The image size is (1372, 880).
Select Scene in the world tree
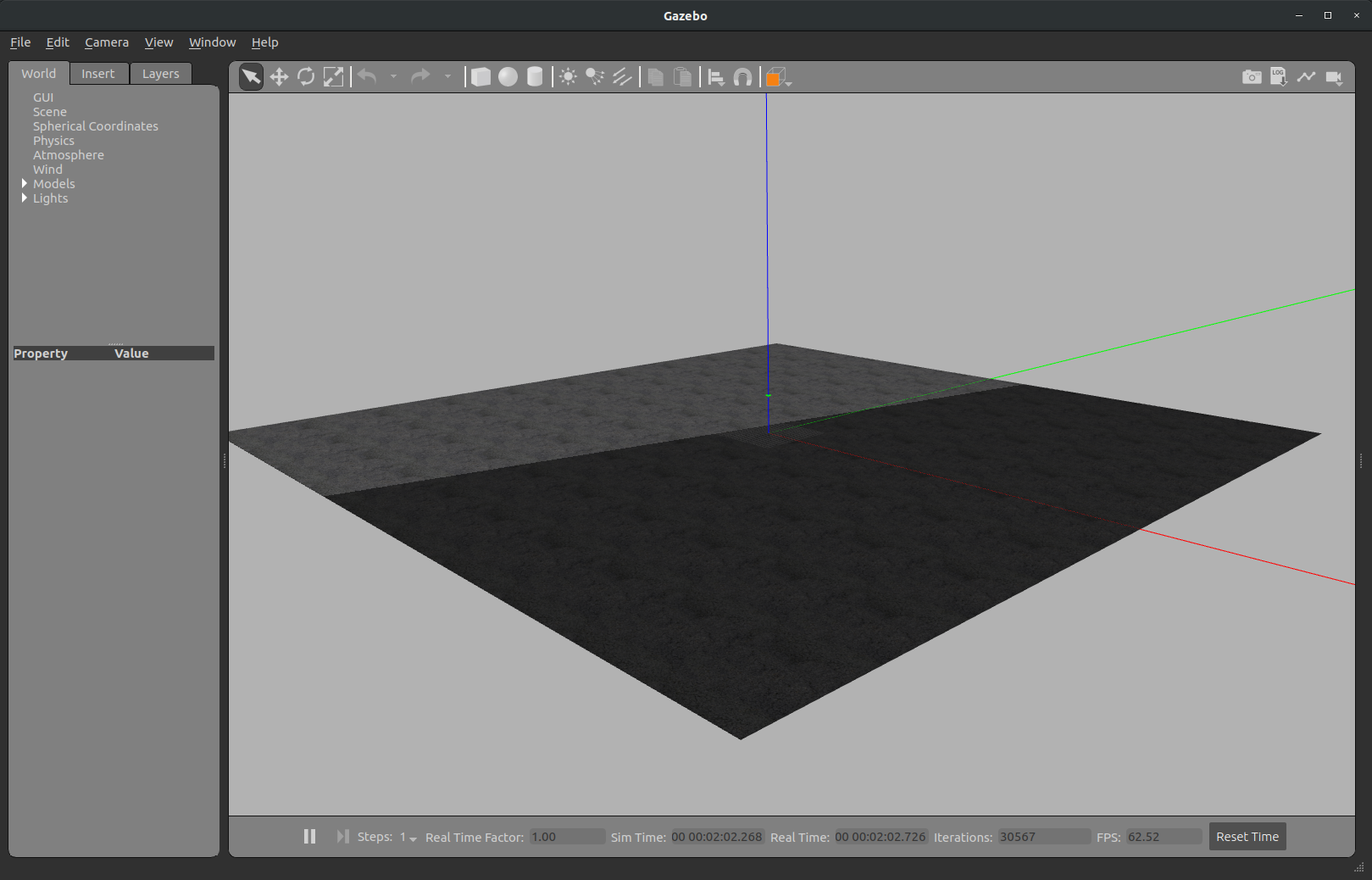point(50,112)
